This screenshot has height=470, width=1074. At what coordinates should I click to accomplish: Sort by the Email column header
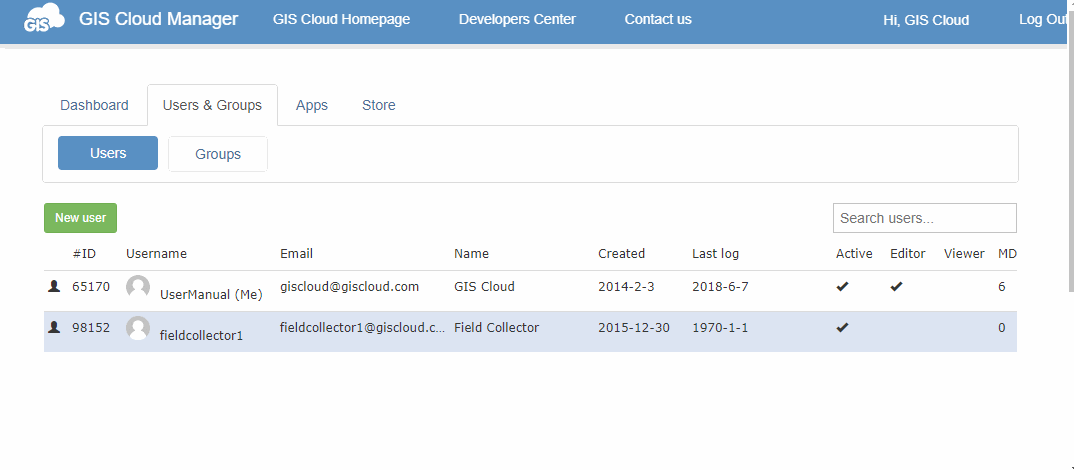pyautogui.click(x=297, y=253)
